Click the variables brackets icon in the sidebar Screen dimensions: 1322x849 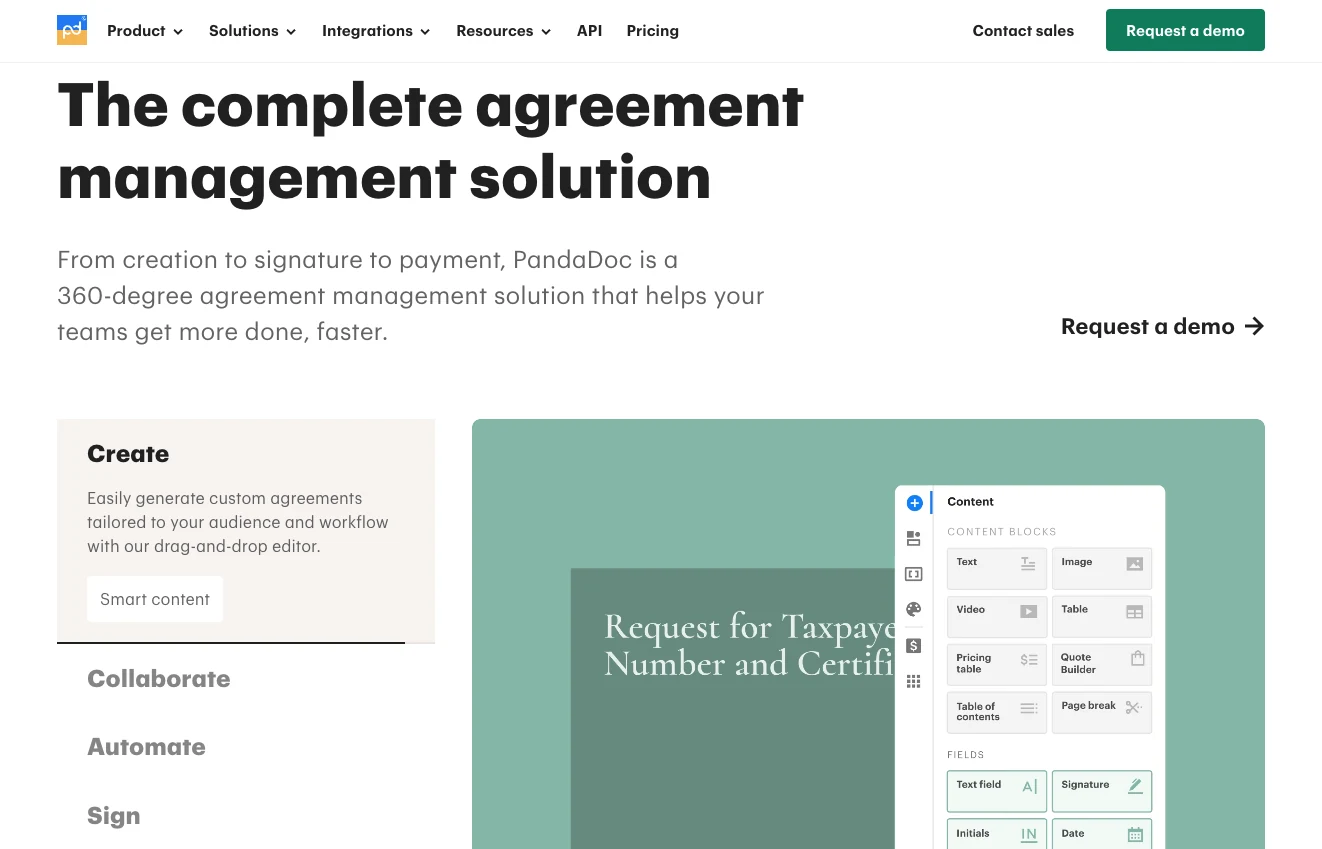pos(913,574)
